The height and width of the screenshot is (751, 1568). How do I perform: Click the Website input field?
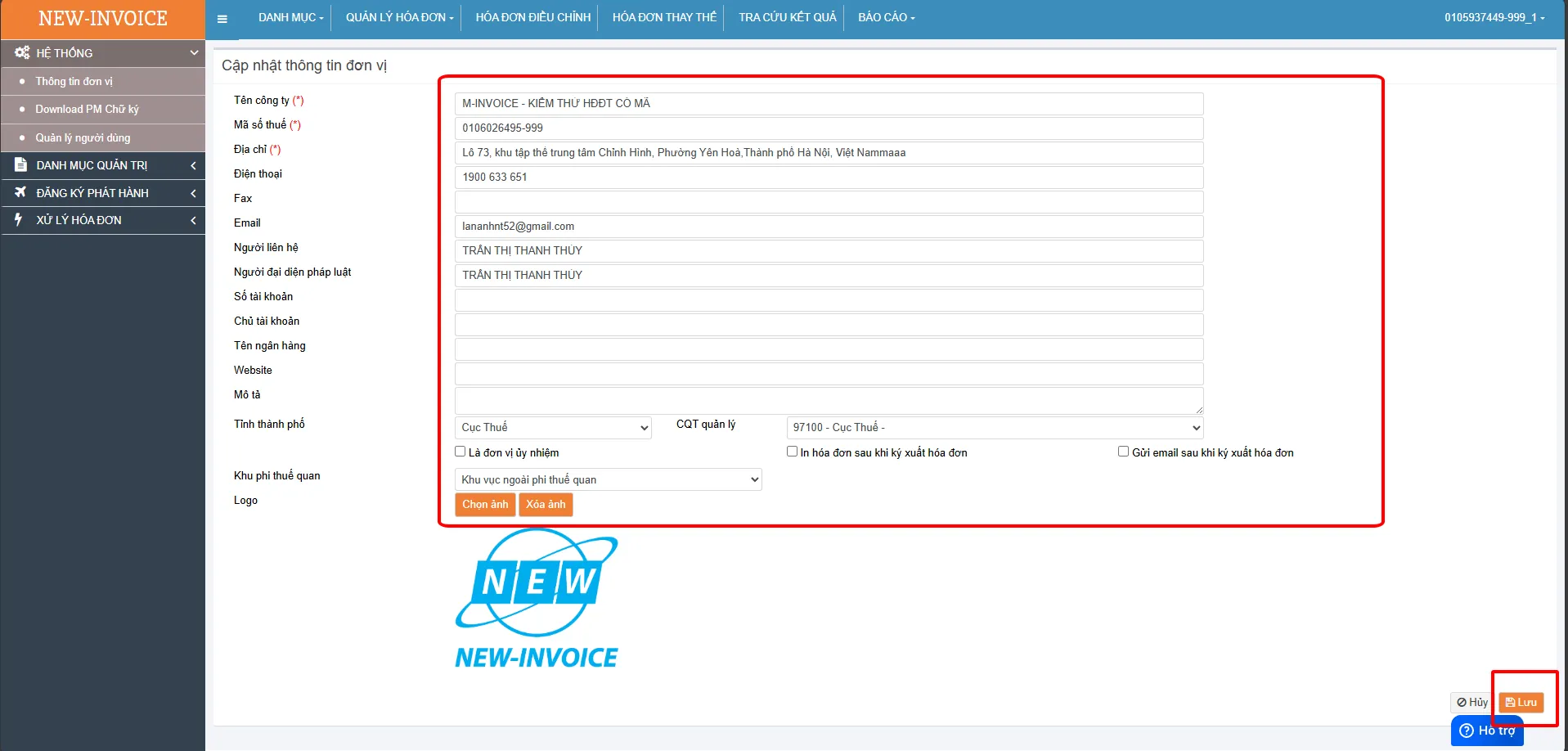click(829, 373)
